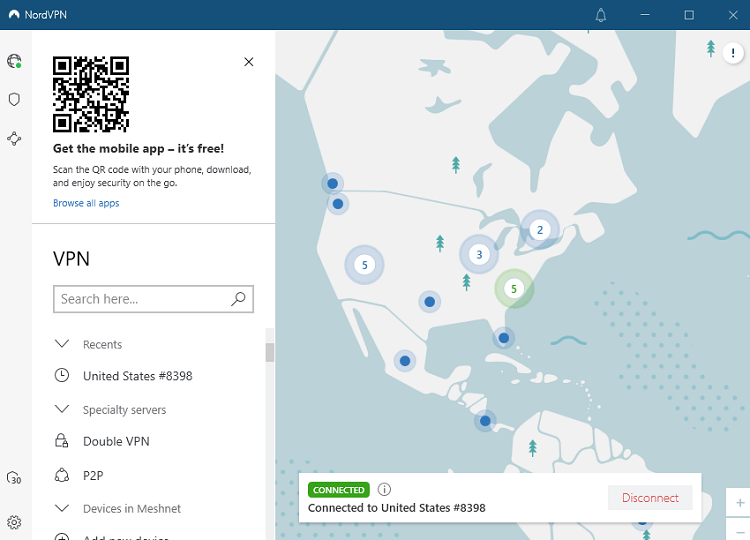Screen dimensions: 750x540
Task: Select the Central America server pin
Action: (x=485, y=421)
